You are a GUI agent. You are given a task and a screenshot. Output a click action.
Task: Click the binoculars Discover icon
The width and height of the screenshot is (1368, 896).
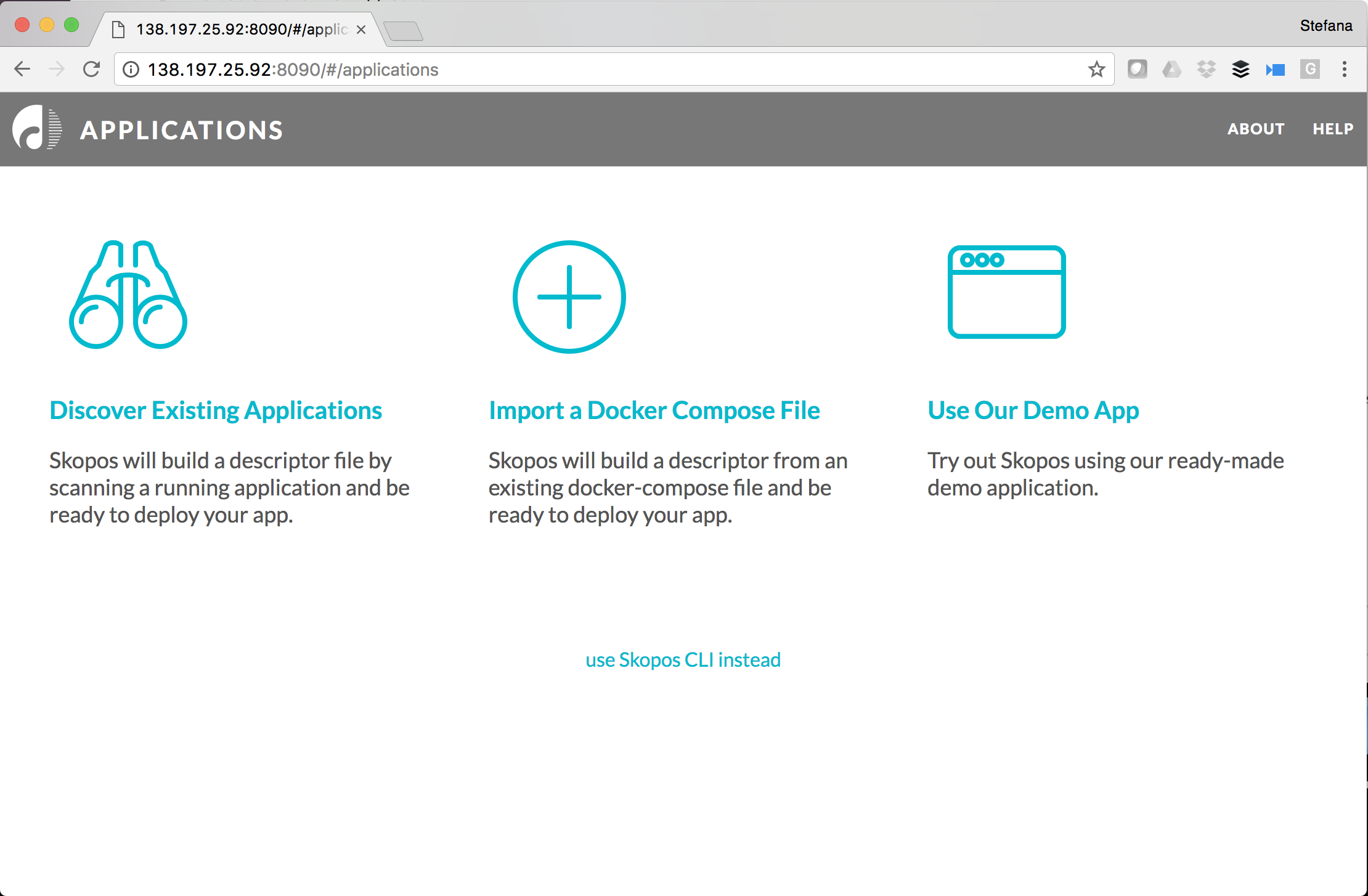[x=128, y=295]
